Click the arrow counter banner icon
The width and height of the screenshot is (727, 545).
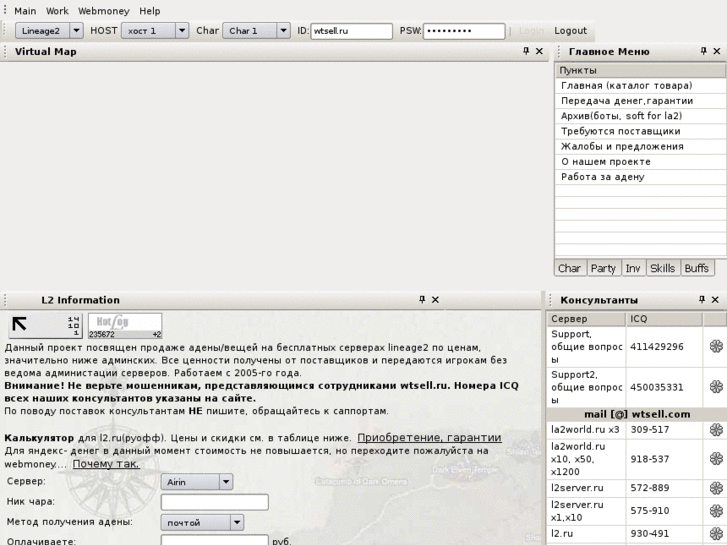coord(45,326)
